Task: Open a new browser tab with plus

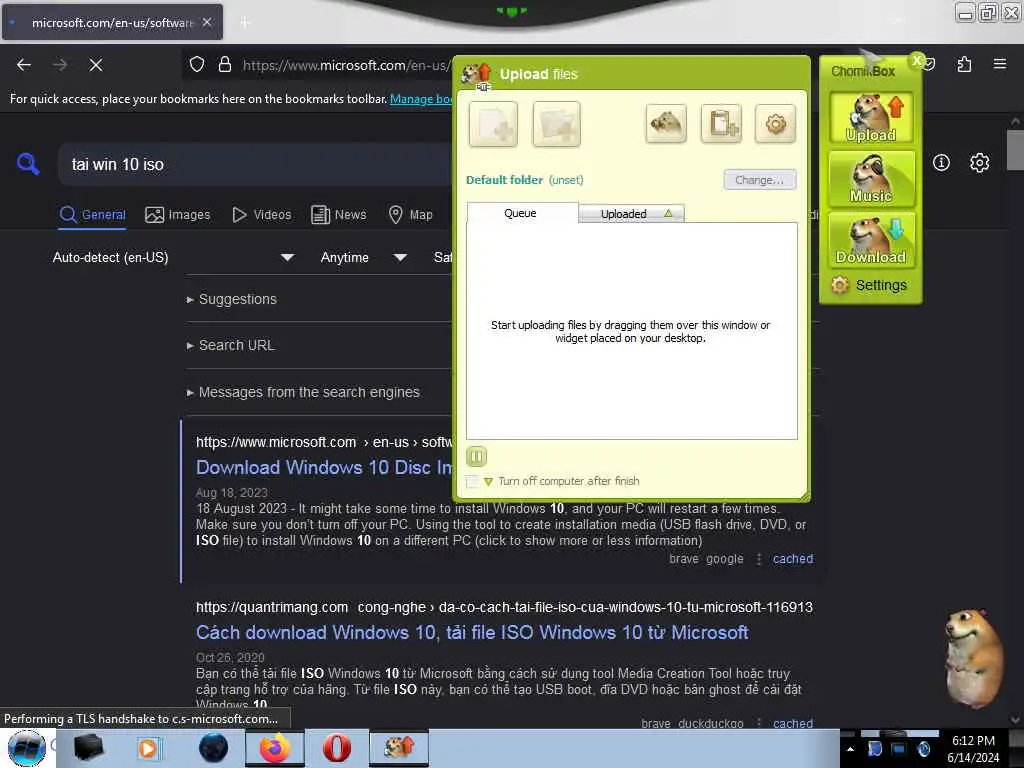Action: pos(245,22)
